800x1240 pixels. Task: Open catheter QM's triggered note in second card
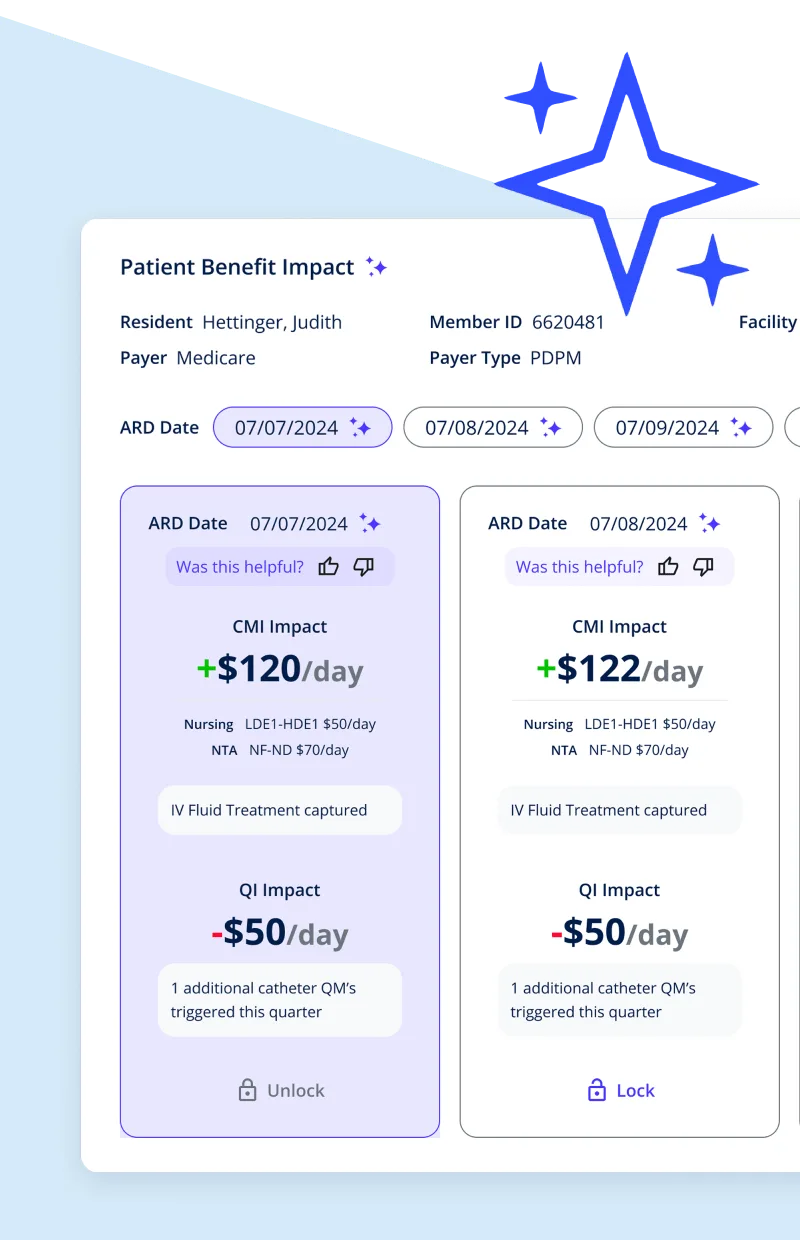620,1000
